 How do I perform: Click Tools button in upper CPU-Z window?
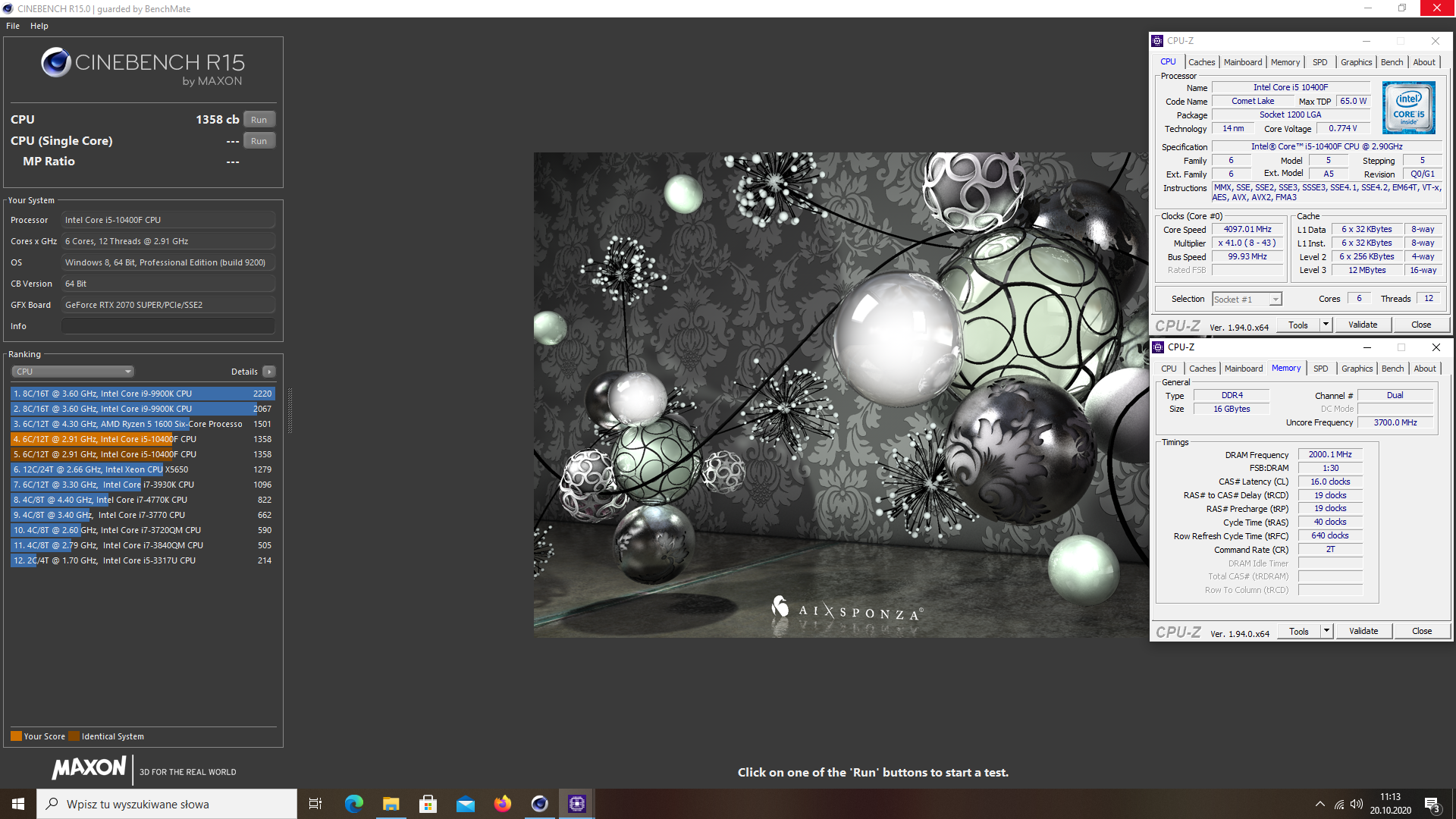point(1298,325)
